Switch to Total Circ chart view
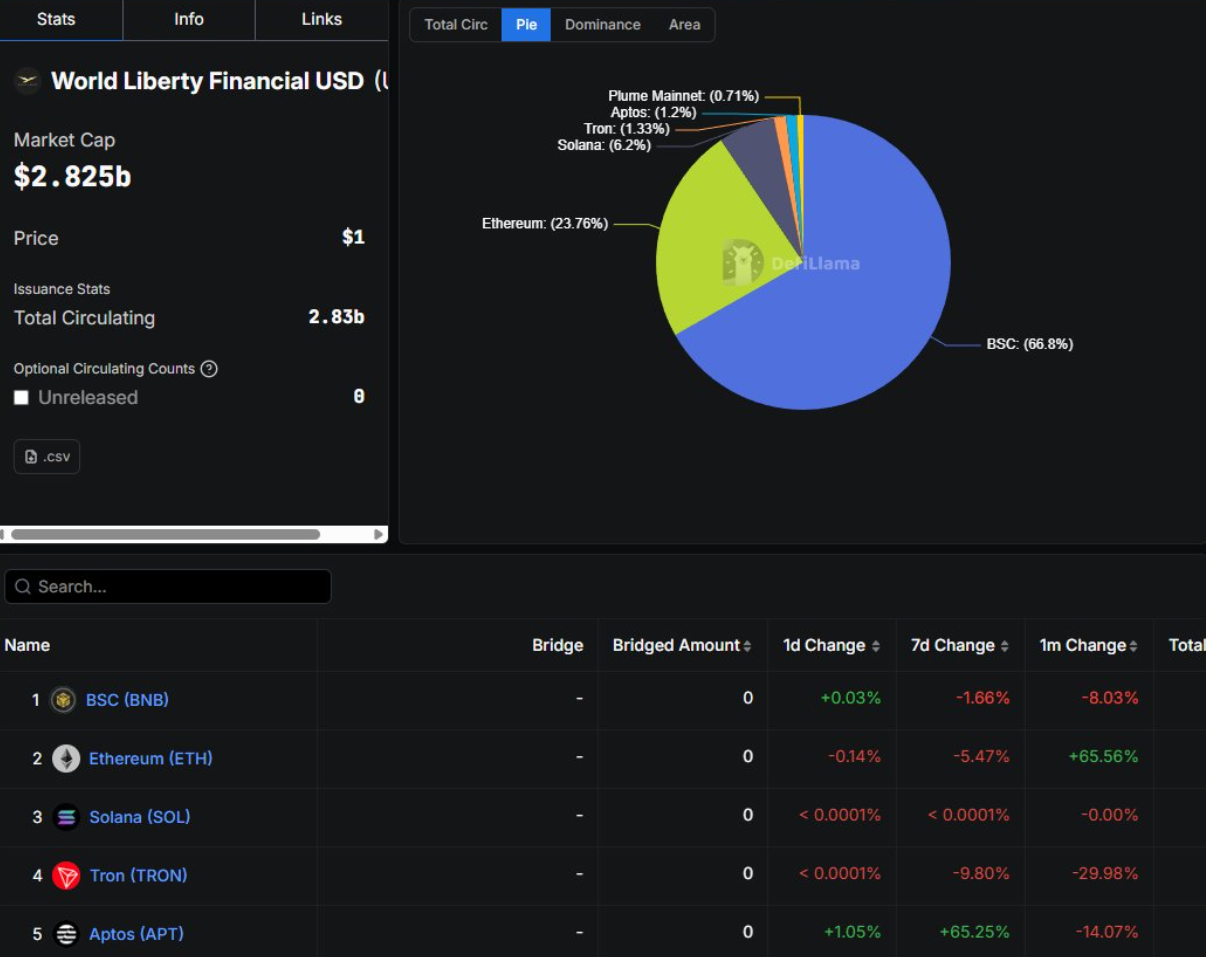This screenshot has width=1206, height=957. (x=455, y=24)
